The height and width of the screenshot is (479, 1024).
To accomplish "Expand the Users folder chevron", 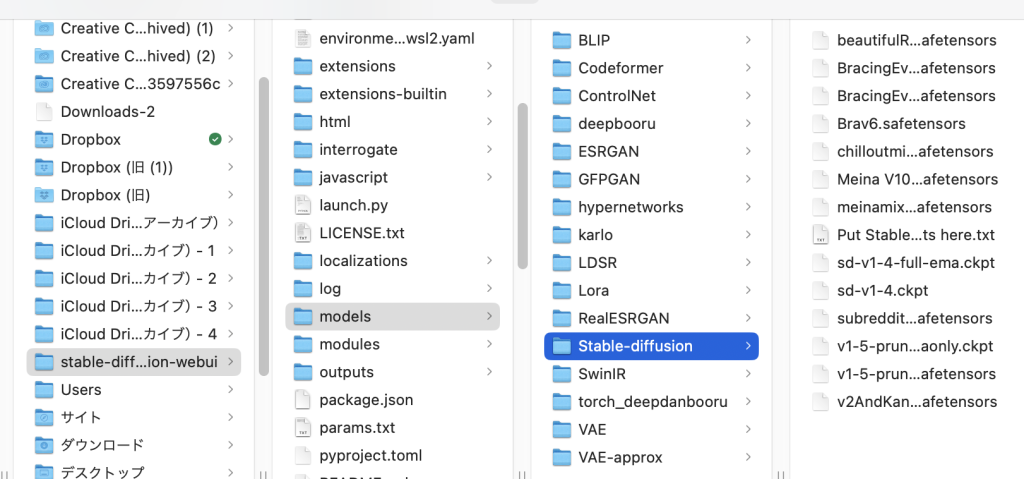I will (x=231, y=390).
